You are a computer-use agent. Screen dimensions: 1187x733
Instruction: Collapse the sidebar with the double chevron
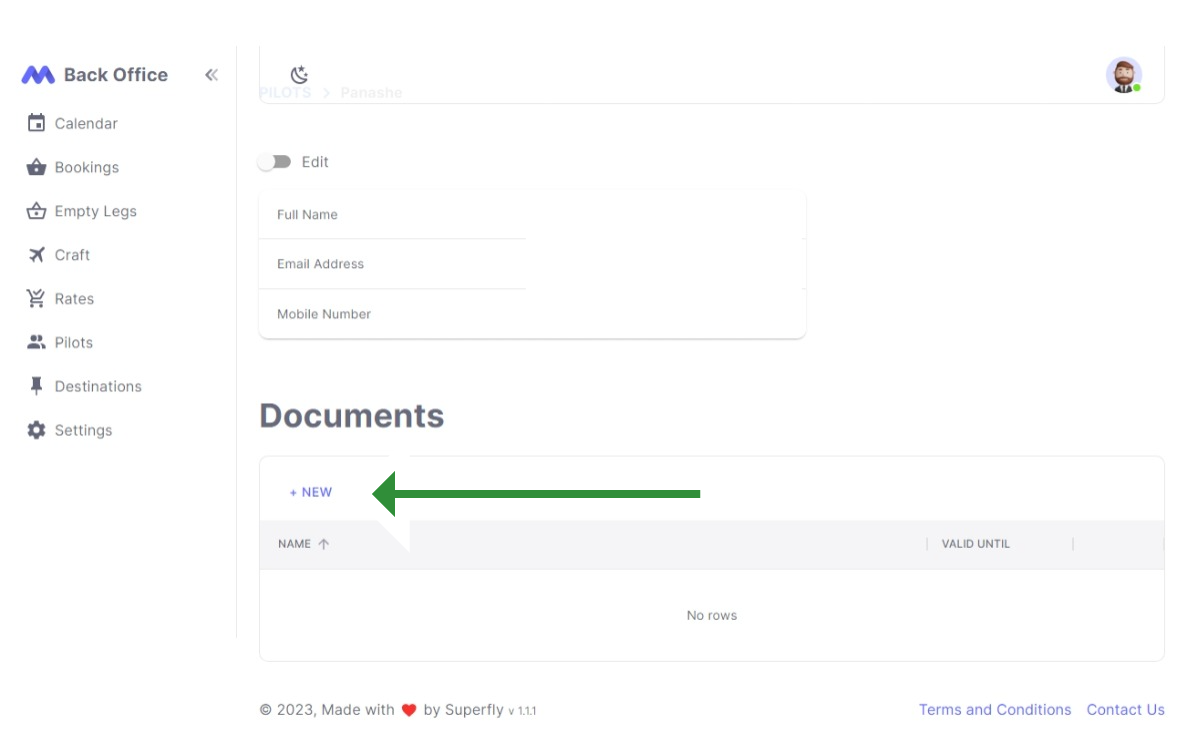211,74
